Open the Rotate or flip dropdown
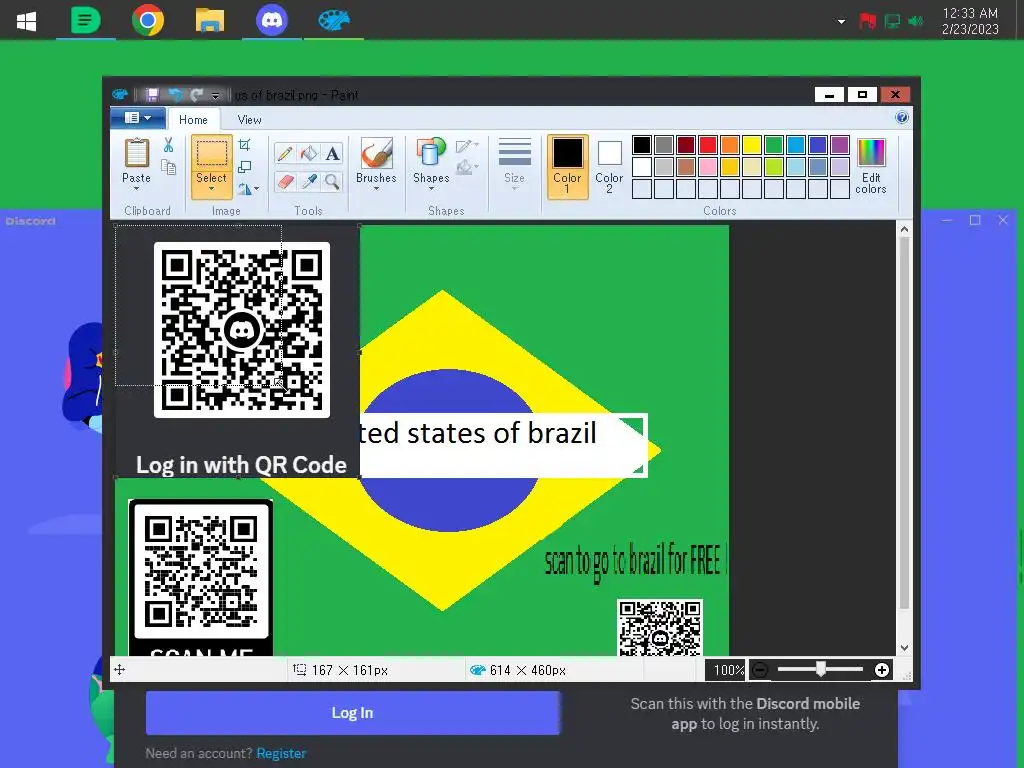 [248, 189]
